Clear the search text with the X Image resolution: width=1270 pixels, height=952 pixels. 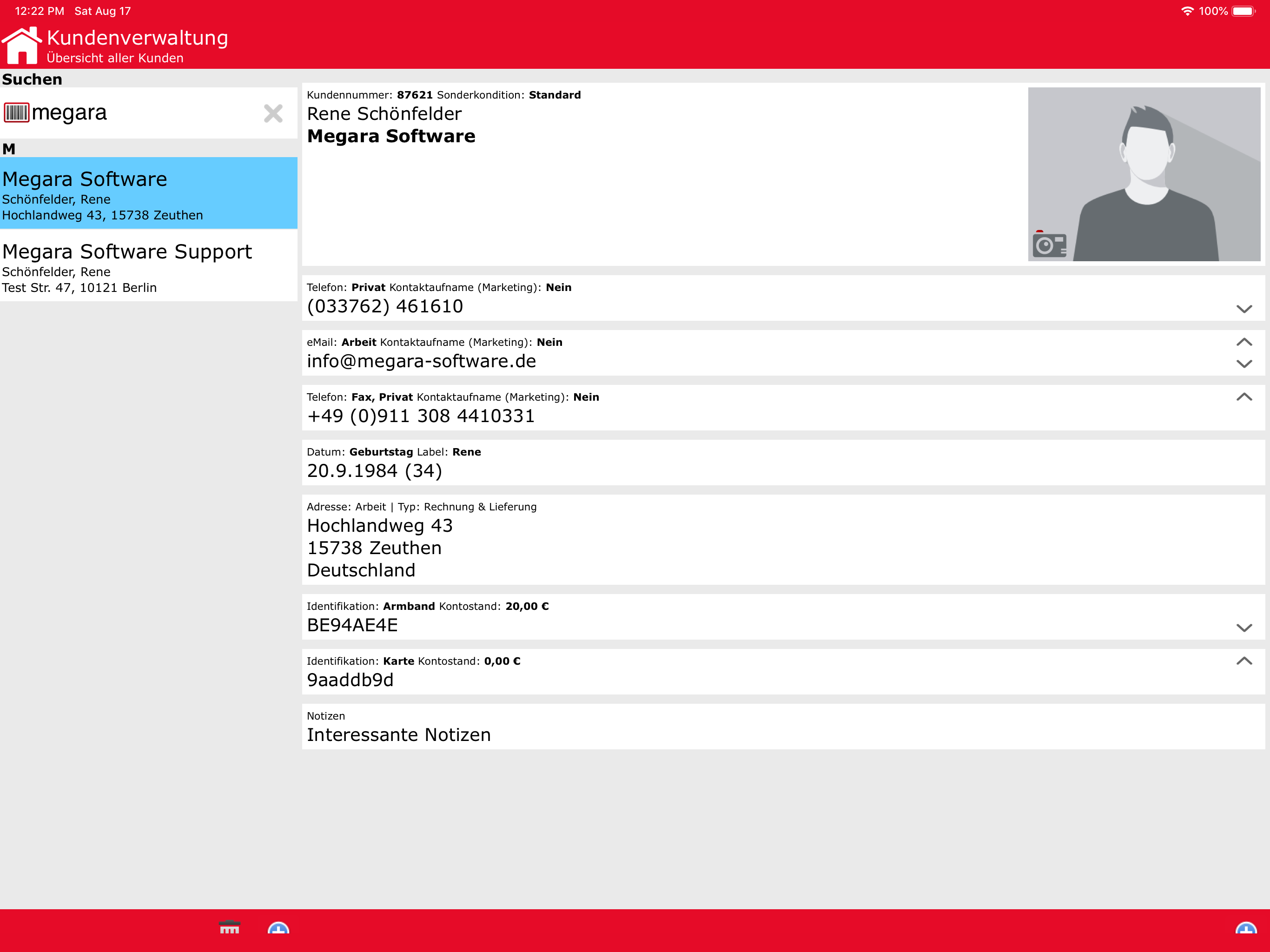[x=273, y=113]
